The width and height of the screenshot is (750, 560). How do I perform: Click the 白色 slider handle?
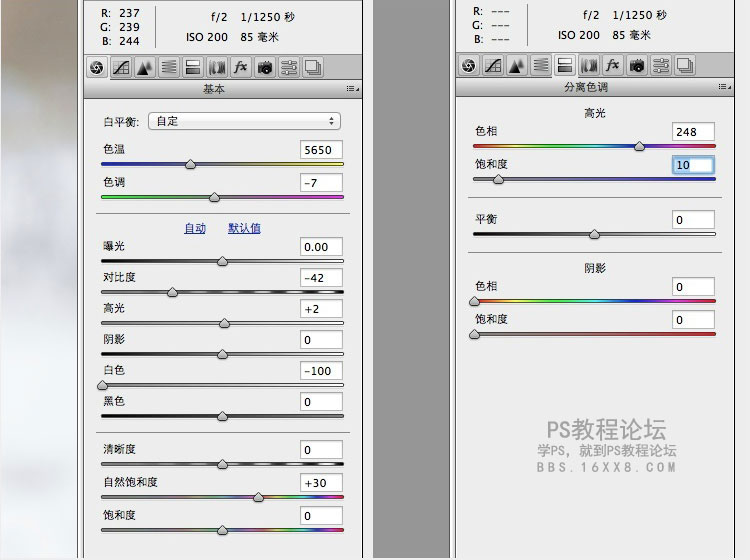[x=102, y=385]
